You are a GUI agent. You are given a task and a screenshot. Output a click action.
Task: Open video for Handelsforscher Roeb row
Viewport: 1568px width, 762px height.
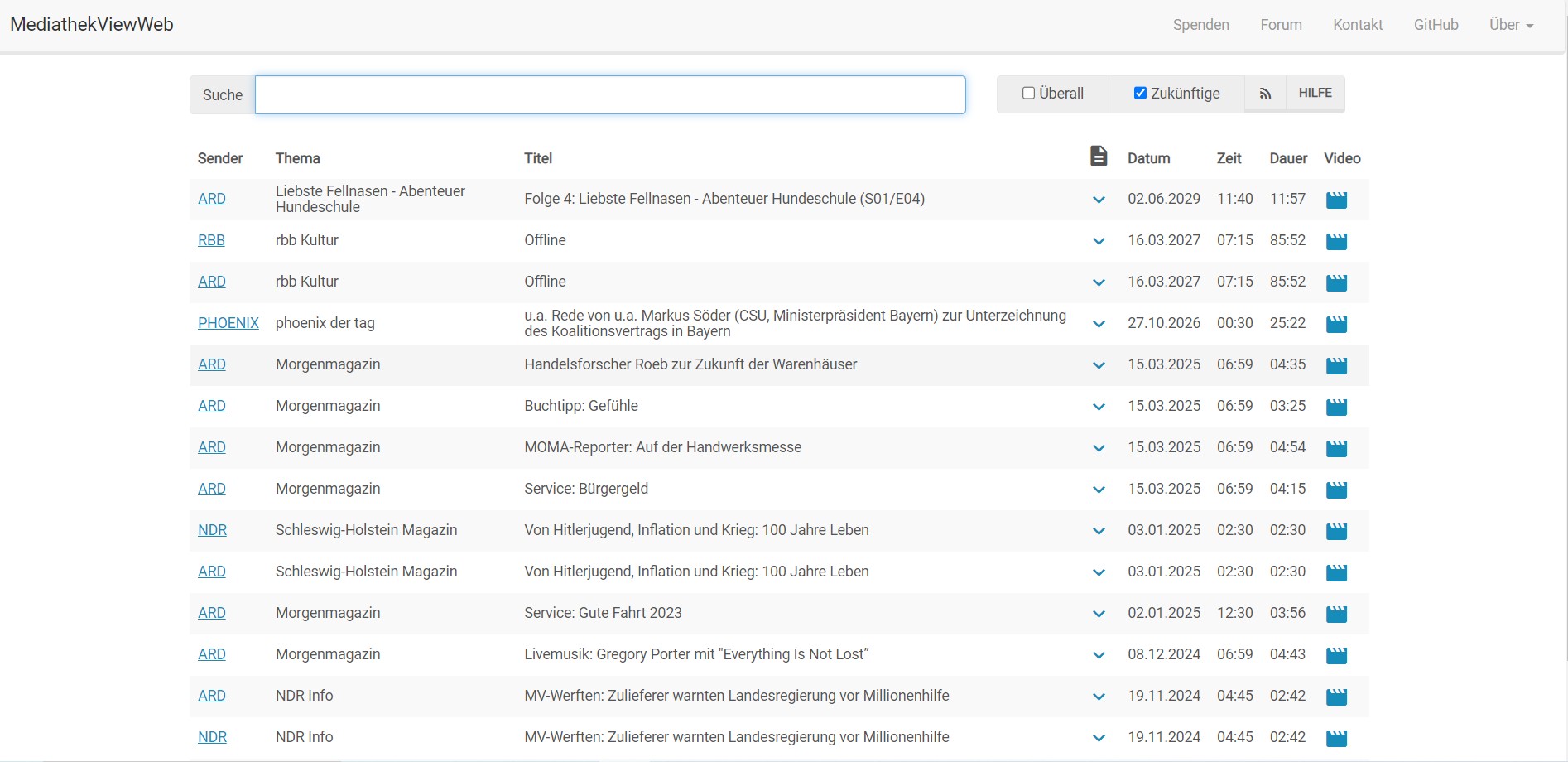[x=1336, y=365]
